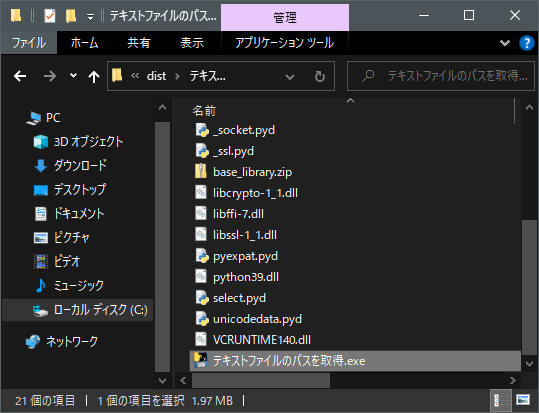The height and width of the screenshot is (413, 539).
Task: Open the recent locations dropdown arrow
Action: click(73, 76)
